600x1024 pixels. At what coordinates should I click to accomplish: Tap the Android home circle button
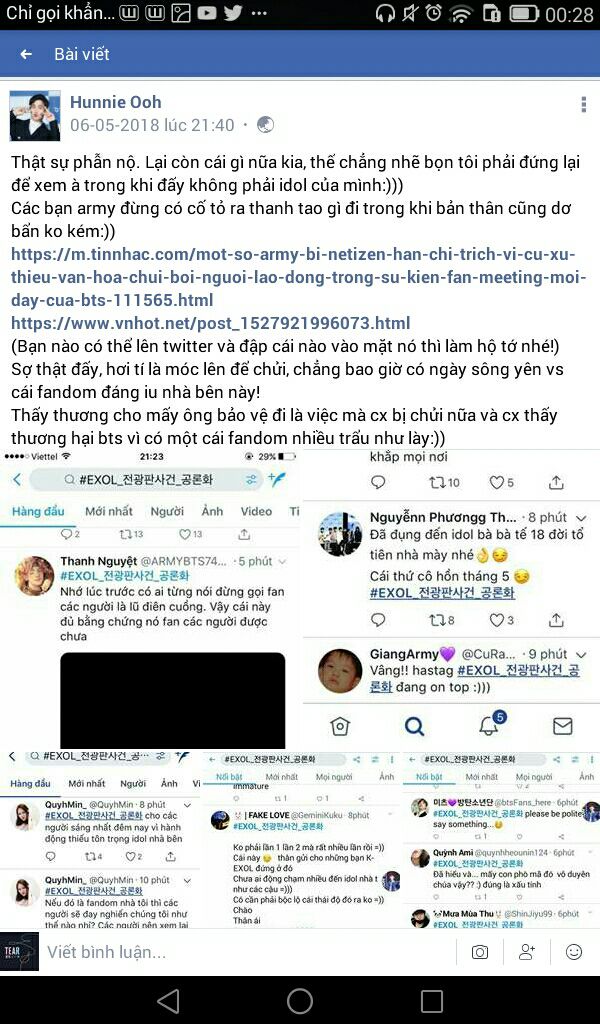coord(300,1000)
